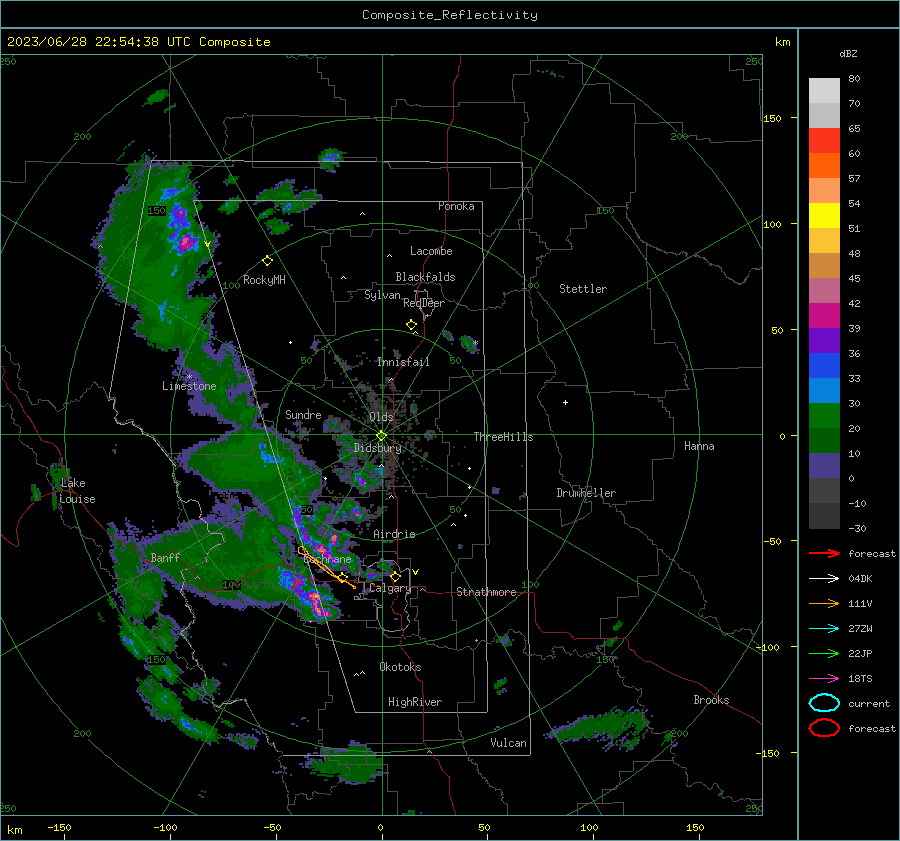Click the Banff label
The image size is (900, 841).
point(165,557)
